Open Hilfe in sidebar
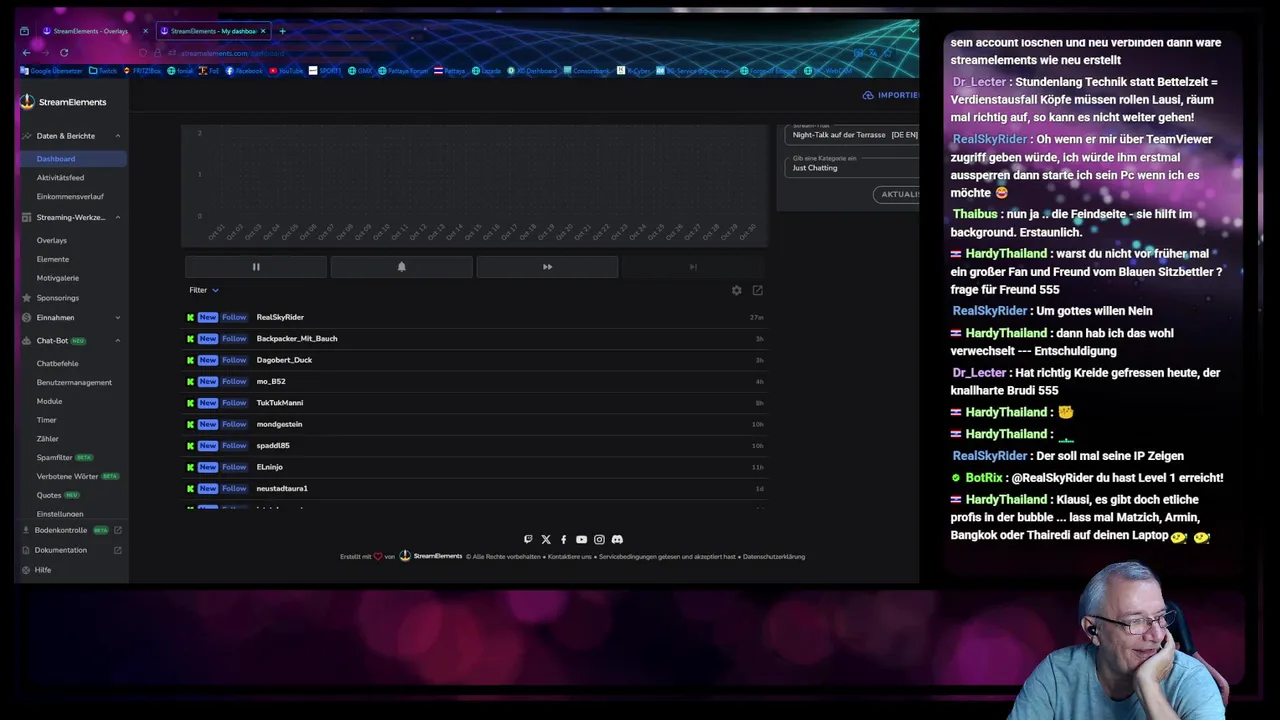 [x=42, y=570]
